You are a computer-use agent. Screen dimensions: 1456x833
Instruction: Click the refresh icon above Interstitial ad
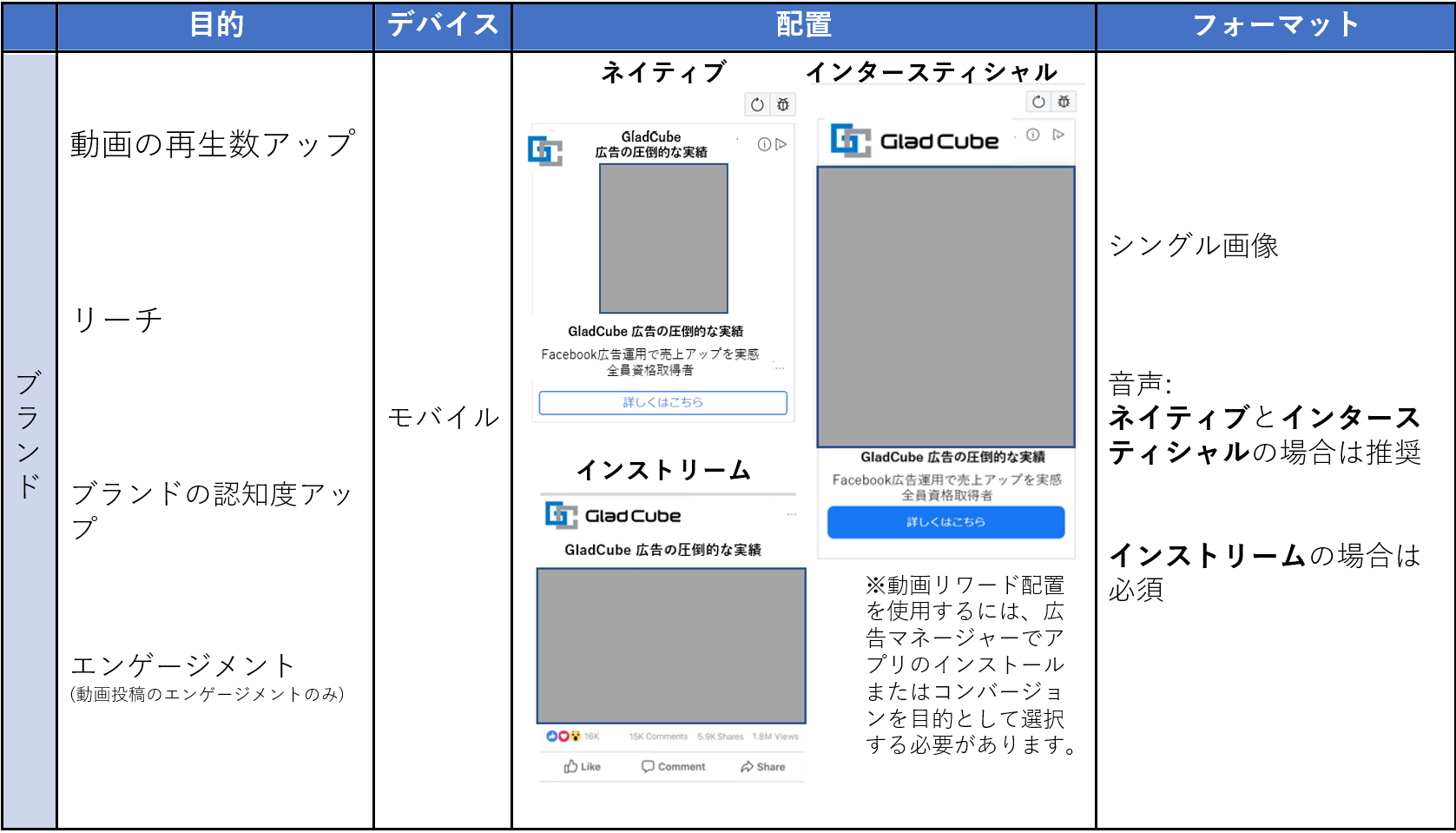point(1038,102)
